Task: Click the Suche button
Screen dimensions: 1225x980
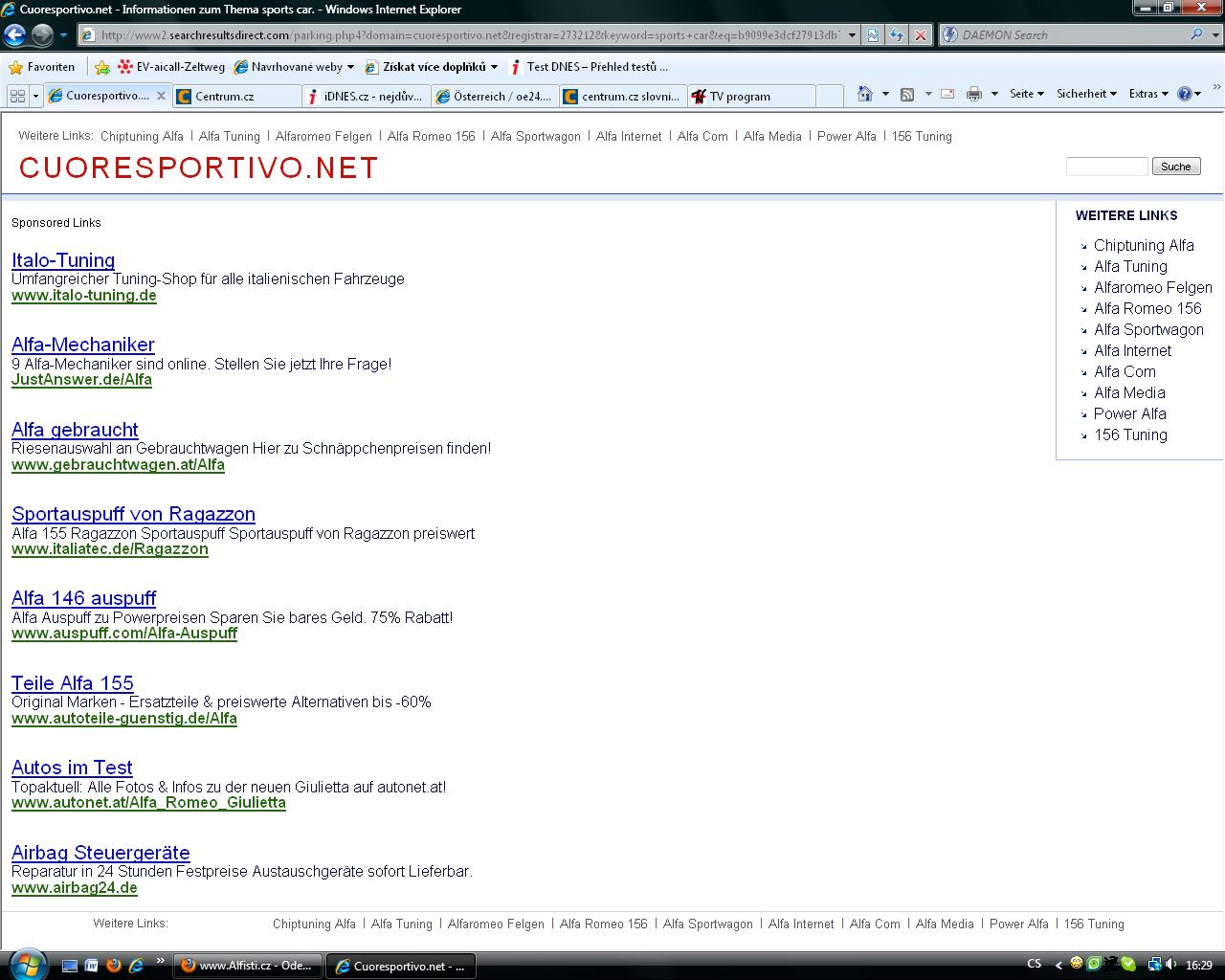Action: [x=1176, y=167]
